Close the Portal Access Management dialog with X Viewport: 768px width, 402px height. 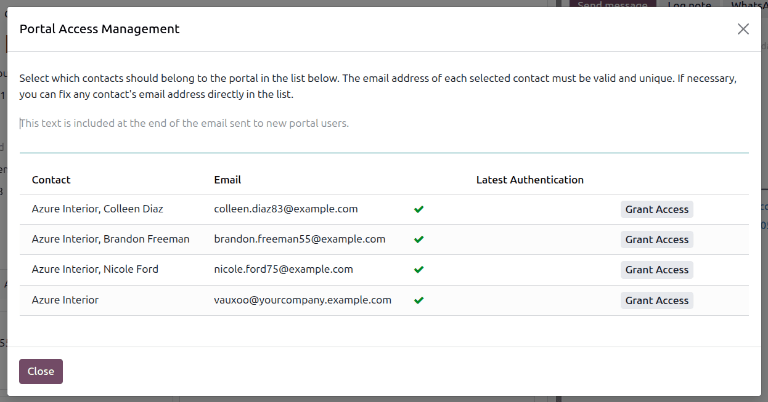point(743,29)
